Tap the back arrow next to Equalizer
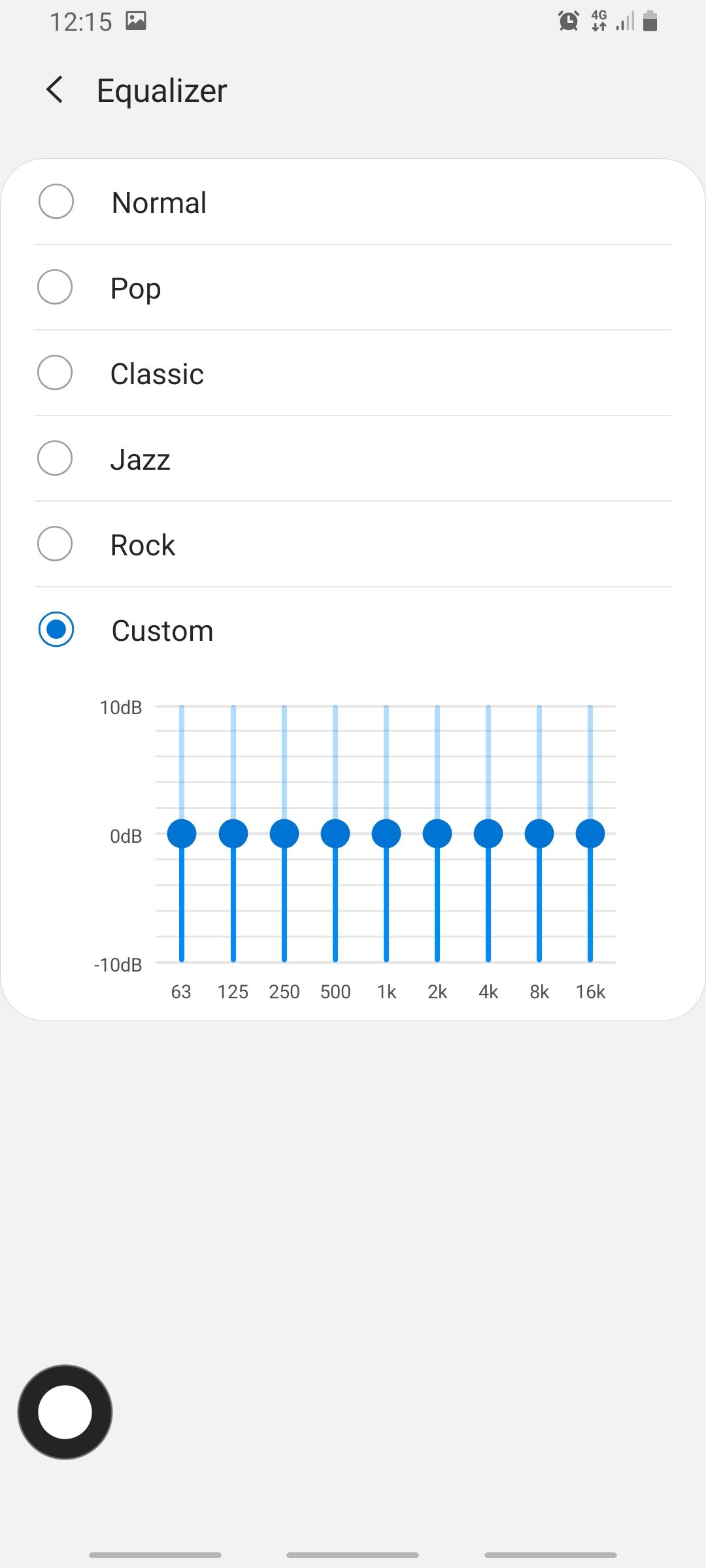This screenshot has width=706, height=1568. coord(55,90)
